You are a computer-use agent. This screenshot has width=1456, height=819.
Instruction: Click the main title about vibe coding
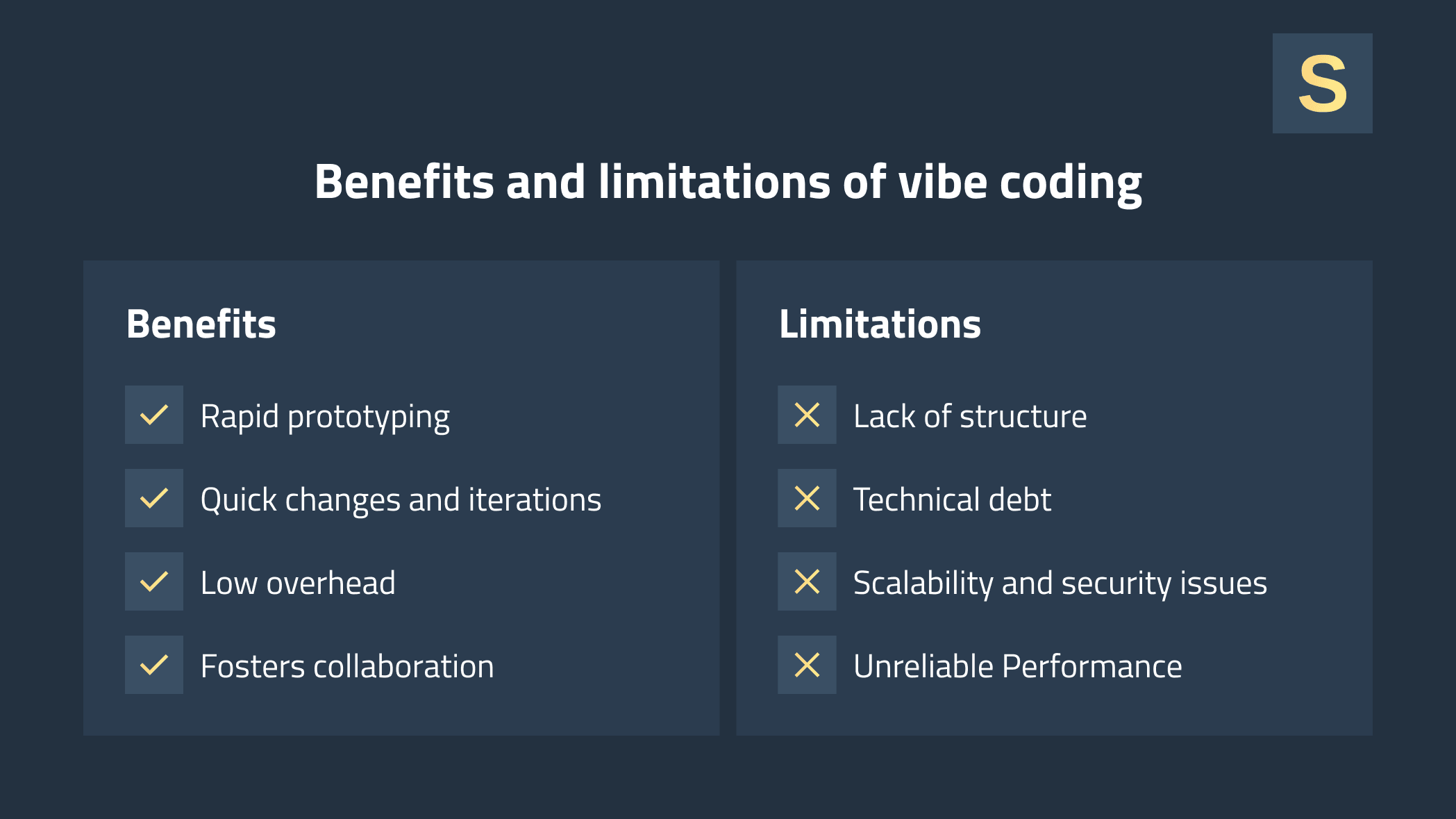[728, 182]
